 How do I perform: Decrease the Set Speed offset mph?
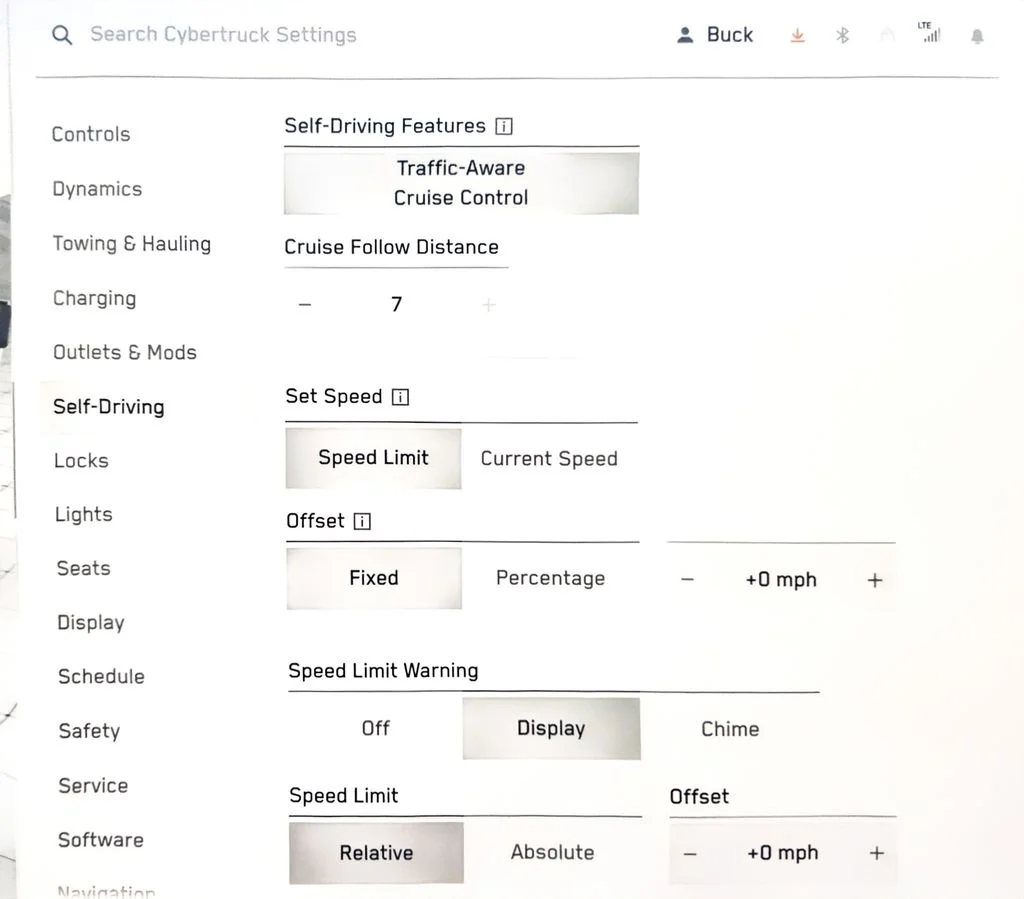(687, 579)
